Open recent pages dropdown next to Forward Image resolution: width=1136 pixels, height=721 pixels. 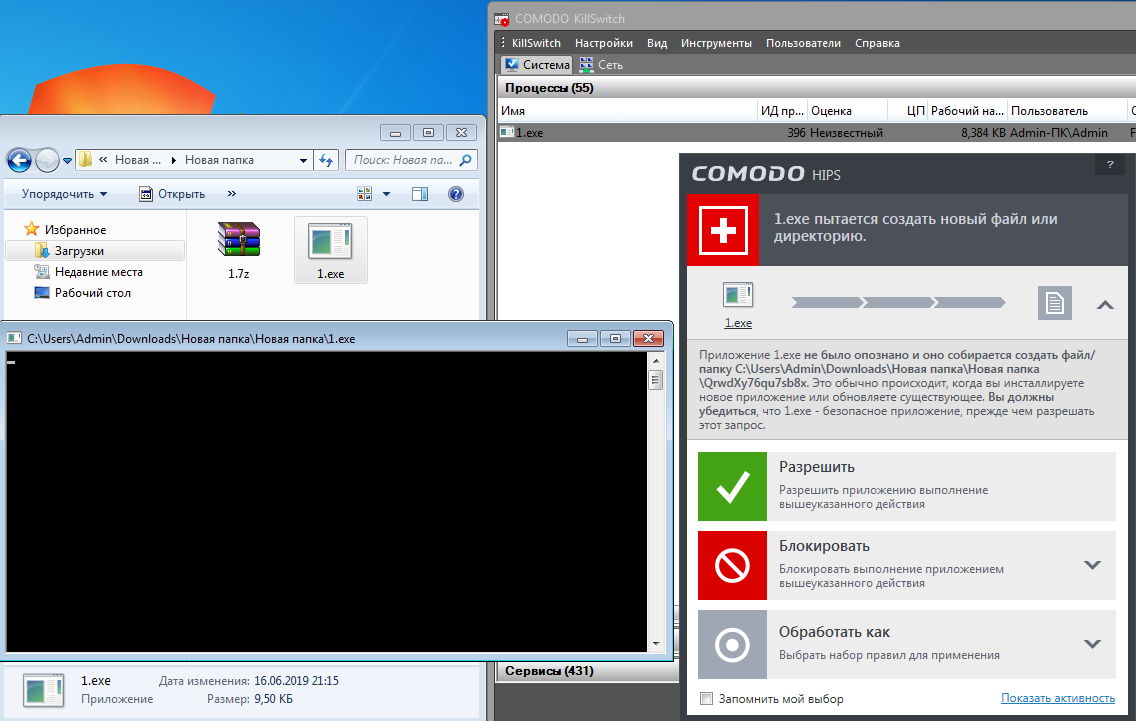(x=67, y=160)
